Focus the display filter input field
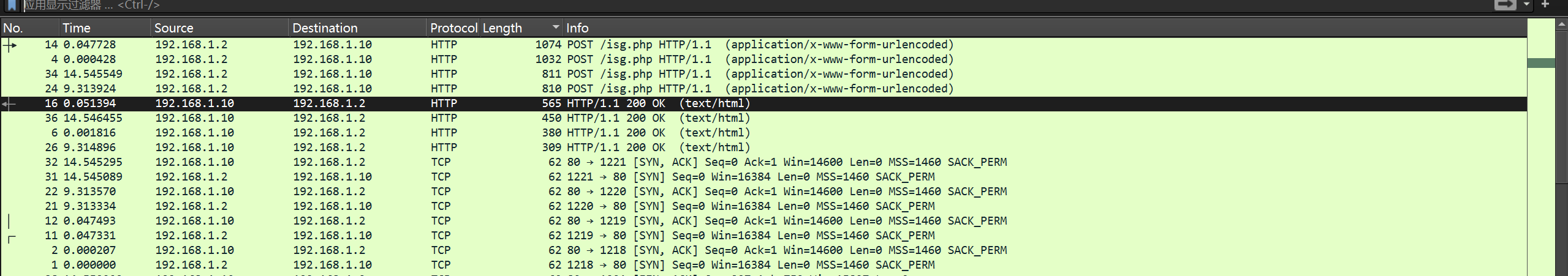Screen dimensions: 1568x276 coord(754,6)
